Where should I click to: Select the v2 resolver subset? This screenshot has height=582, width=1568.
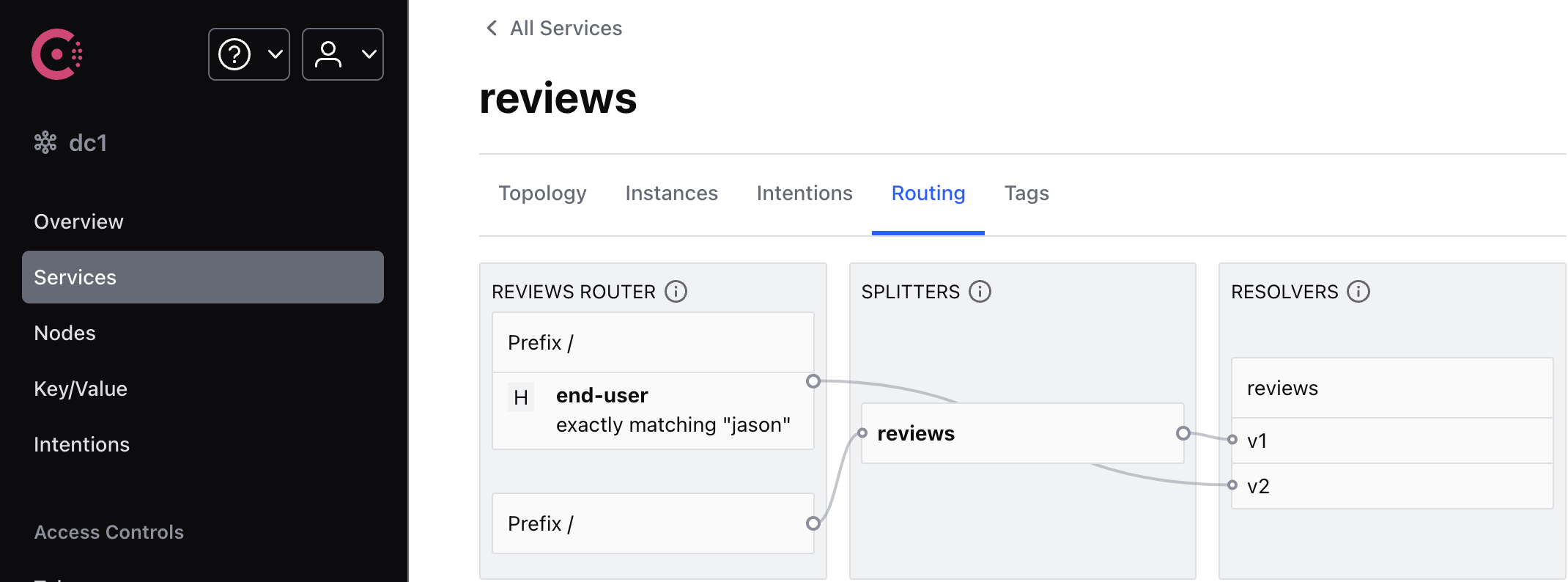click(x=1392, y=486)
